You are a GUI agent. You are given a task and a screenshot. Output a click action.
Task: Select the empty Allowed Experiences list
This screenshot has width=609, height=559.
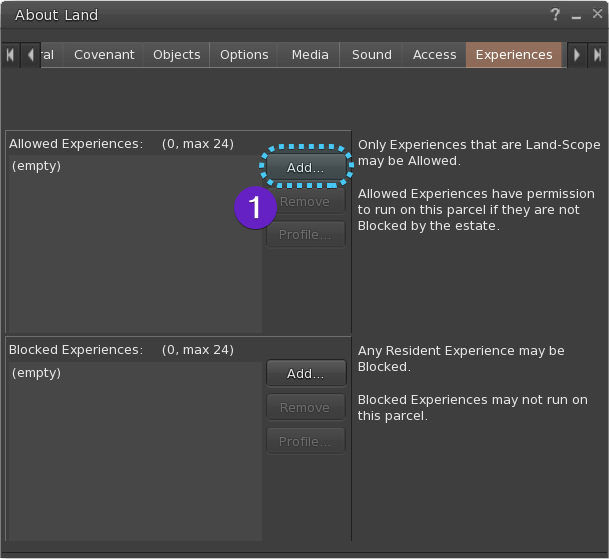click(x=134, y=244)
